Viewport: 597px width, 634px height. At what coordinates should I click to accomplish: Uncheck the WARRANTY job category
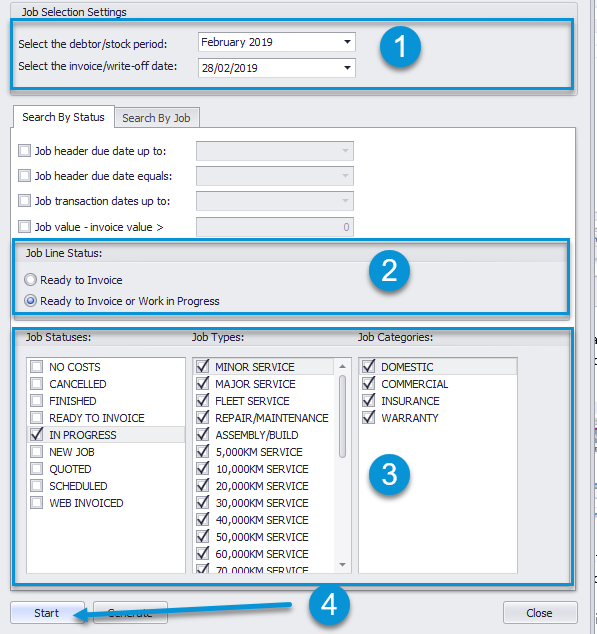tap(368, 418)
